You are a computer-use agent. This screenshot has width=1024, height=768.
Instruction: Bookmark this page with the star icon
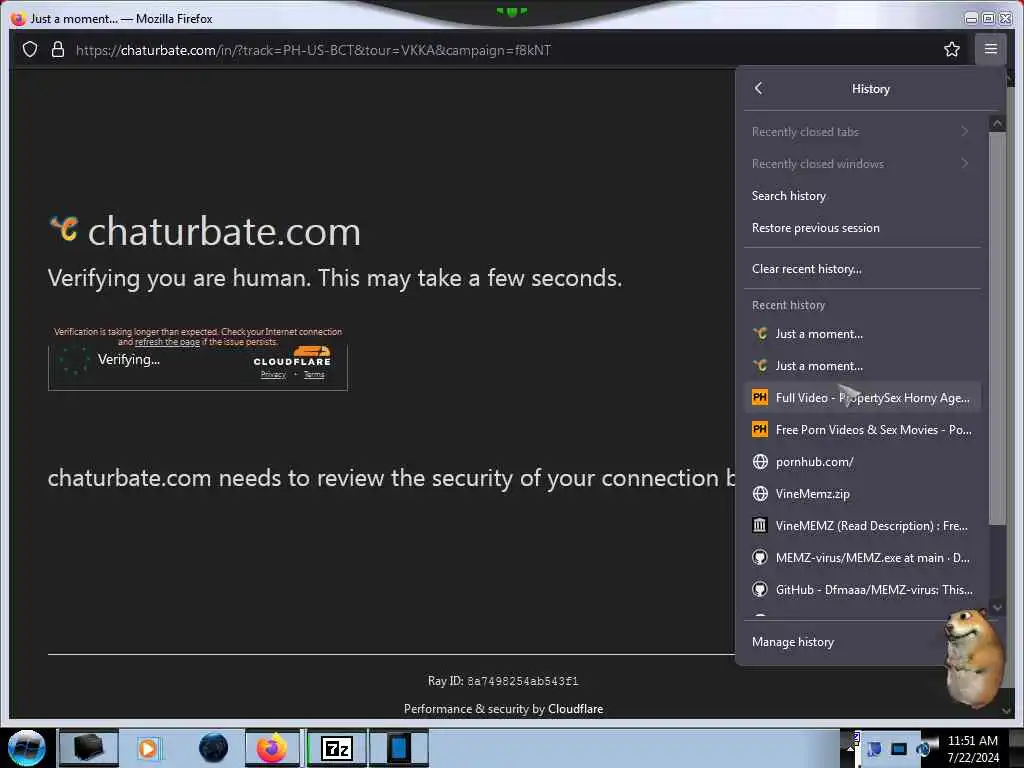click(952, 49)
